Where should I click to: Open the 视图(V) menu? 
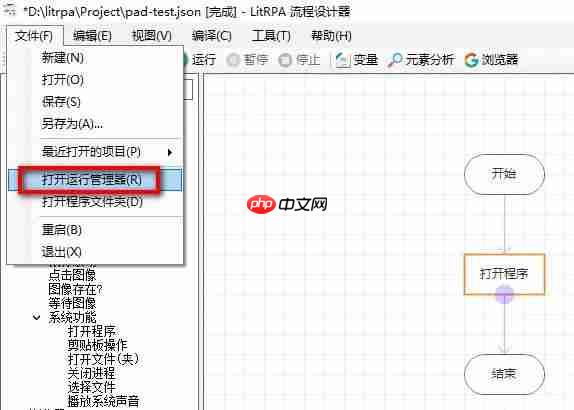(152, 36)
